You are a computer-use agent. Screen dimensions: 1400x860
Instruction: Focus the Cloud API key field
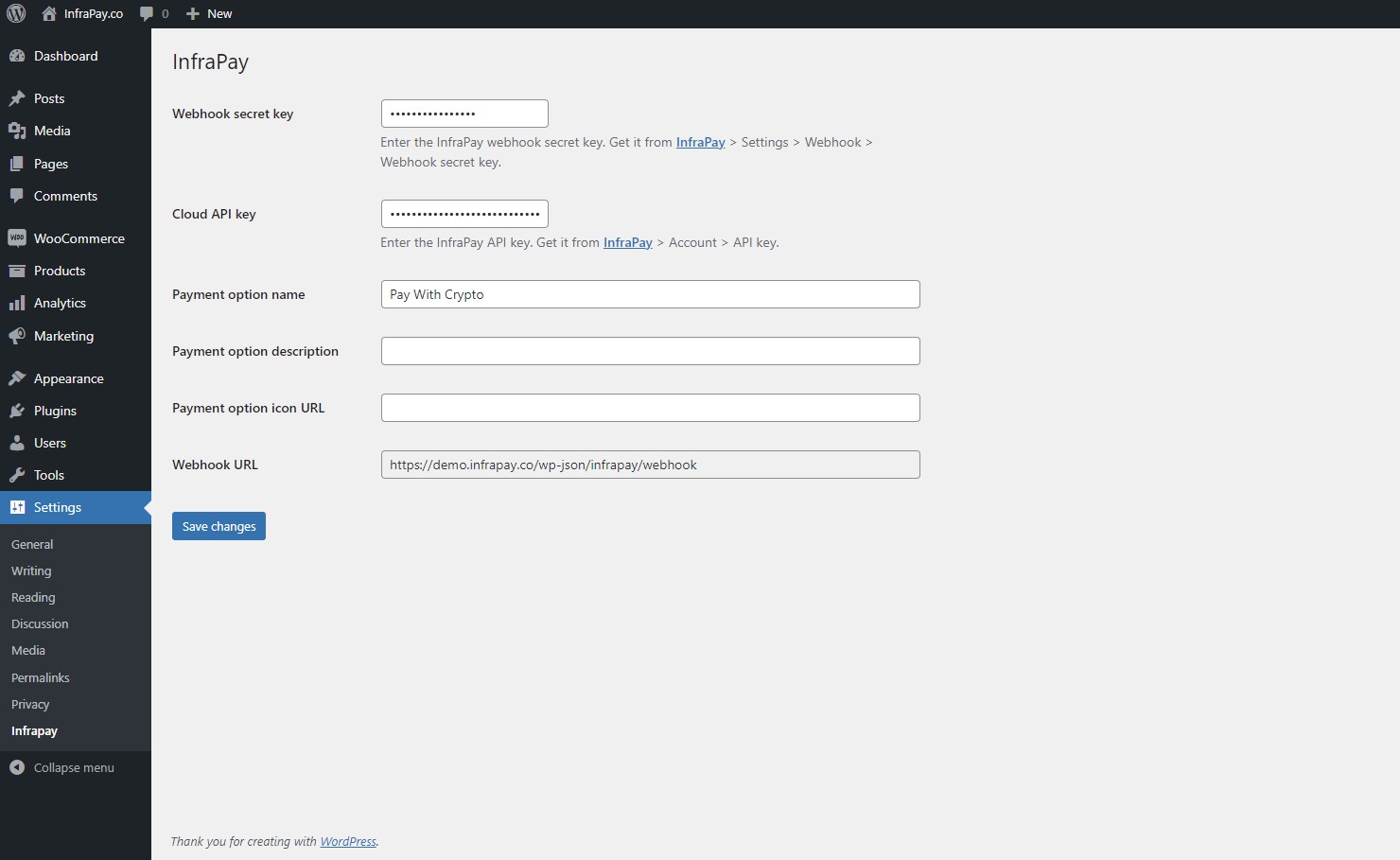click(x=464, y=214)
